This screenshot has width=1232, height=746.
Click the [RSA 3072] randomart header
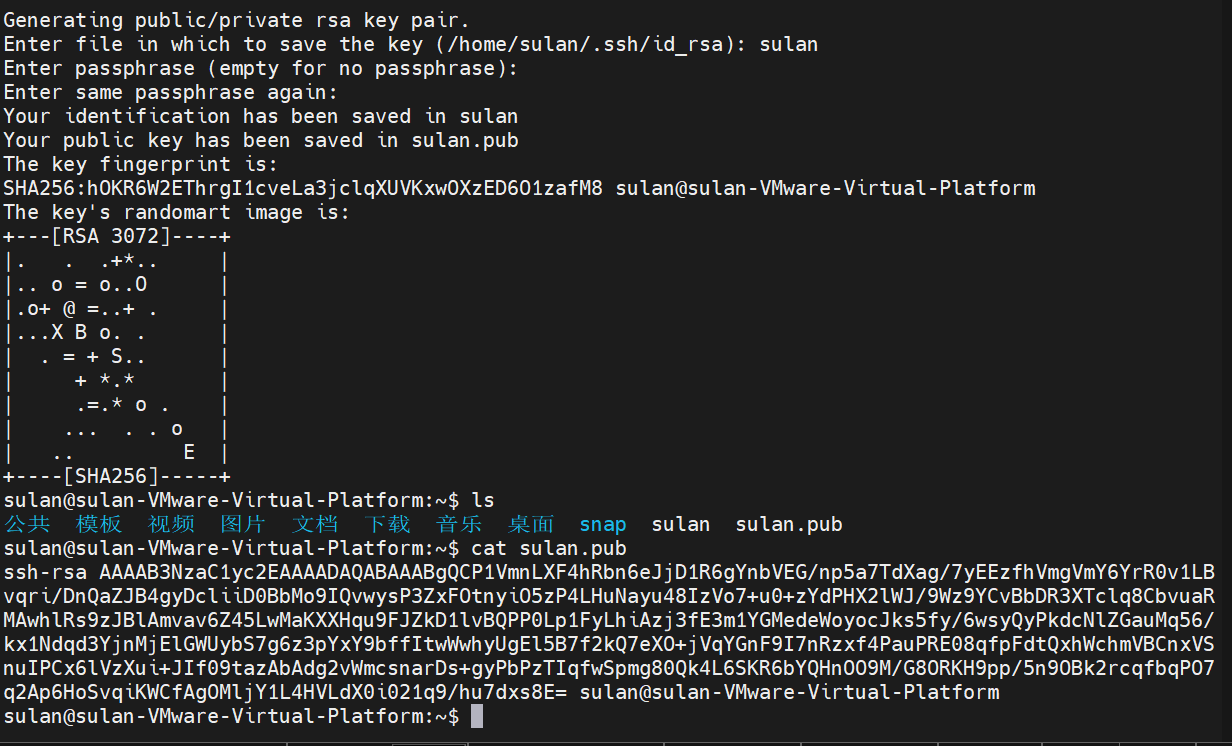(x=117, y=236)
